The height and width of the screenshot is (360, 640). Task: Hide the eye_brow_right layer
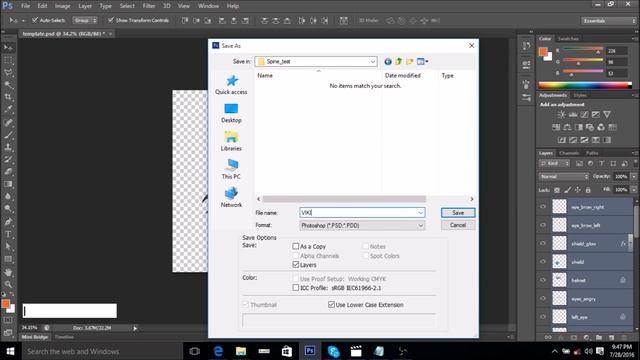click(543, 207)
